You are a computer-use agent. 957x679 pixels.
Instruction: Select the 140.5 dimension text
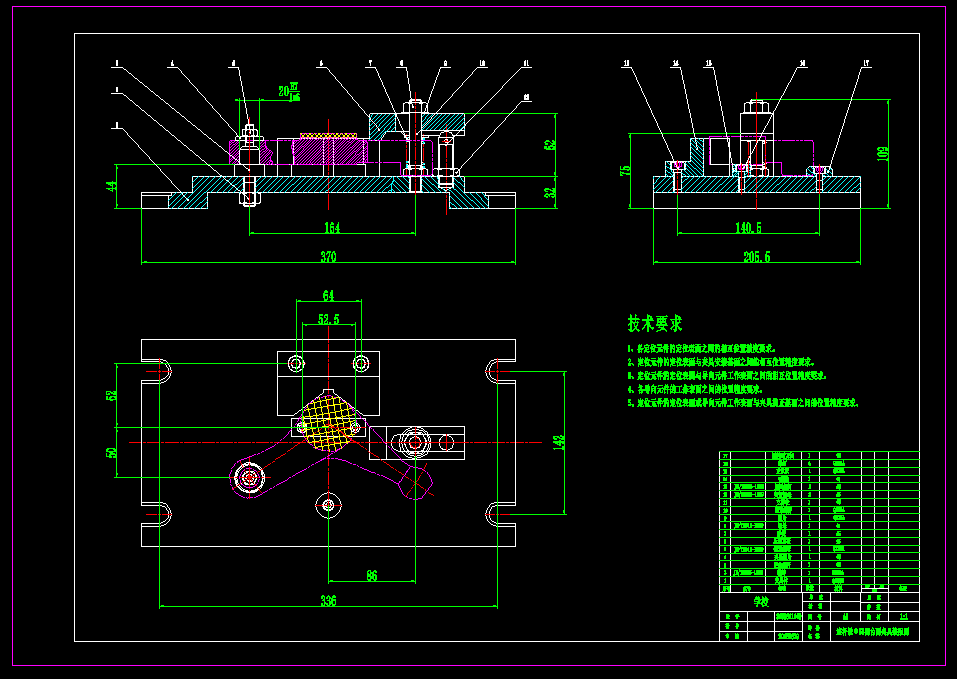(748, 228)
